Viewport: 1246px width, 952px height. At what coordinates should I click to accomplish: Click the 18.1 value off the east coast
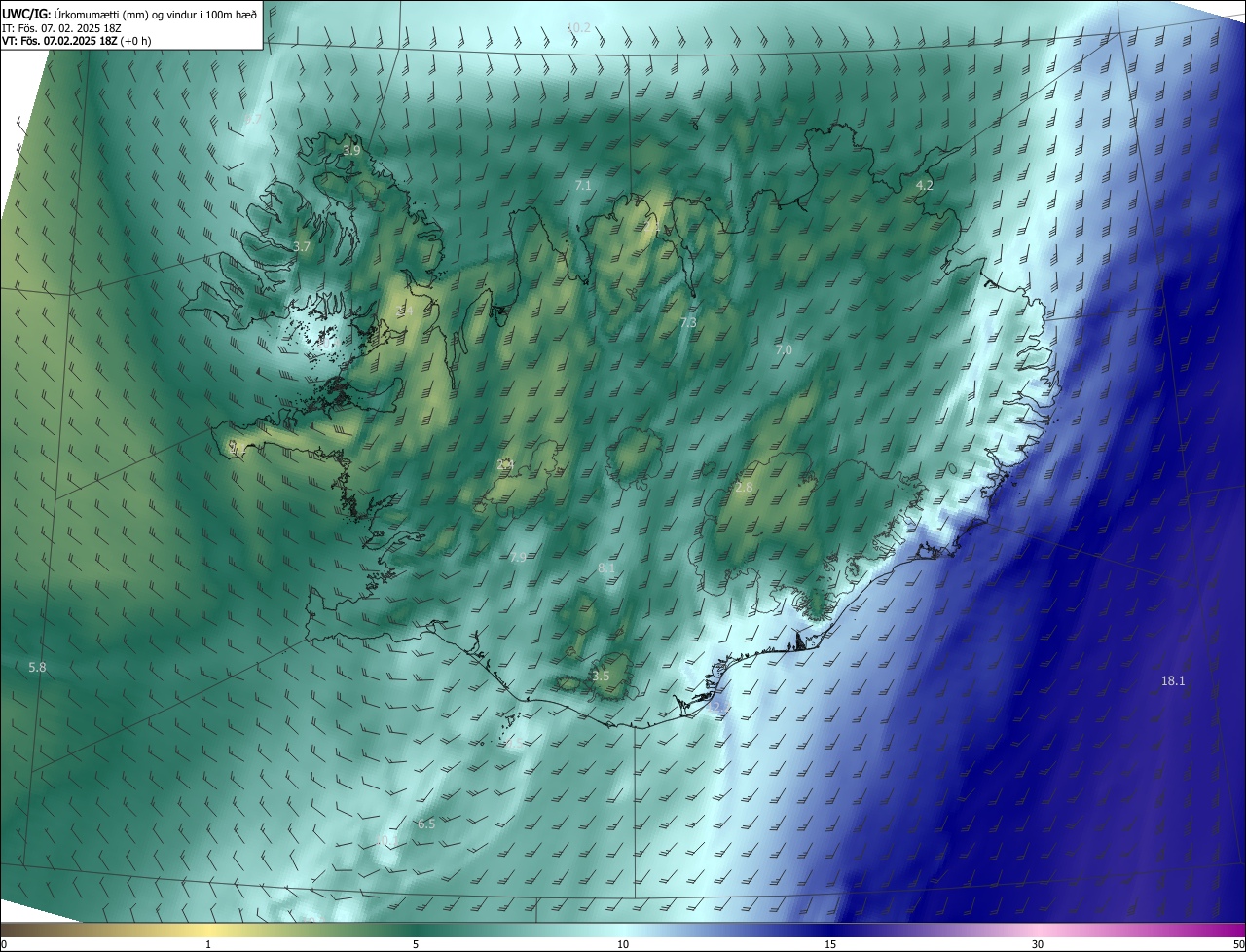1173,680
